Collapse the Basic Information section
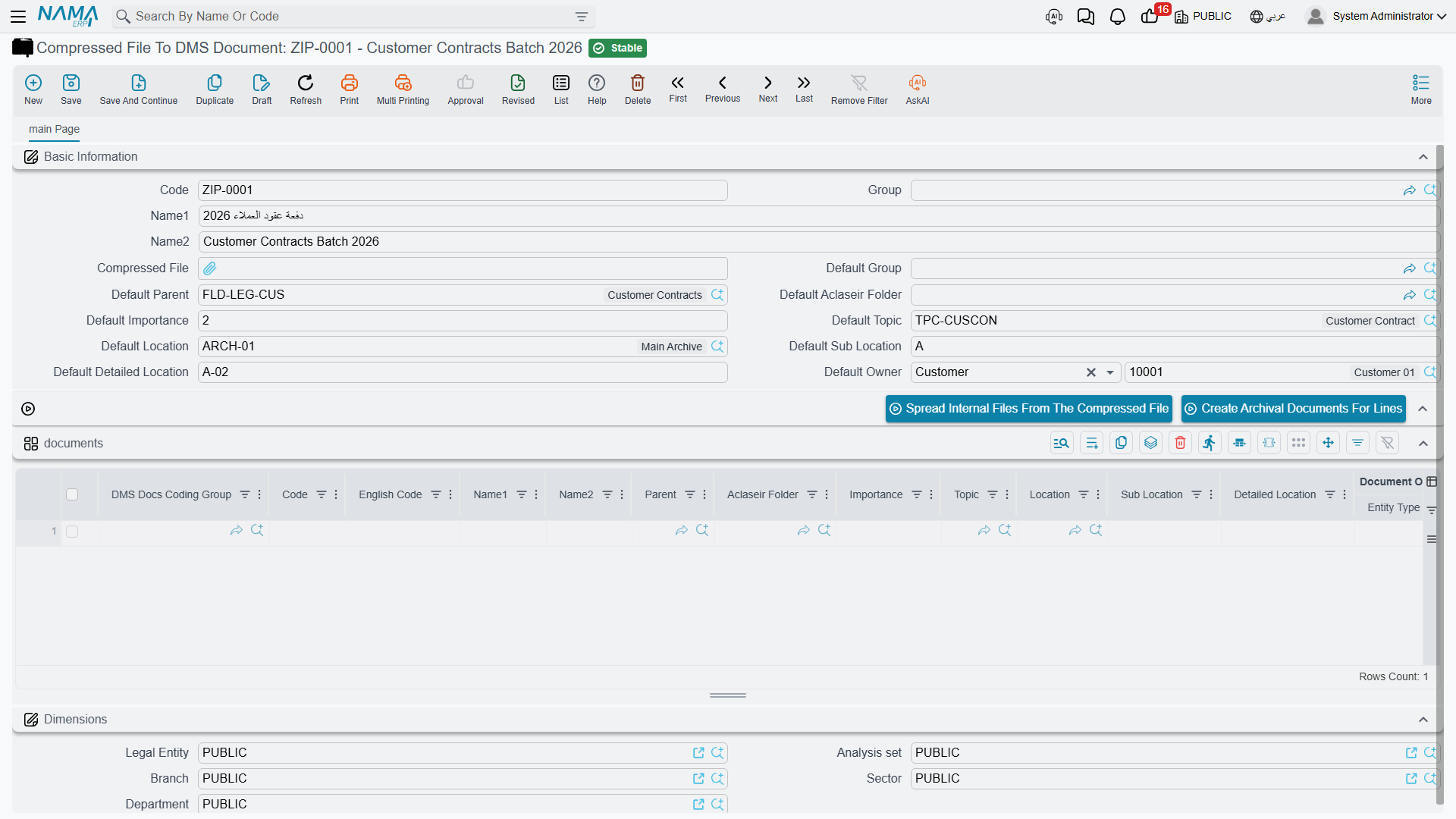The height and width of the screenshot is (819, 1456). click(1423, 157)
